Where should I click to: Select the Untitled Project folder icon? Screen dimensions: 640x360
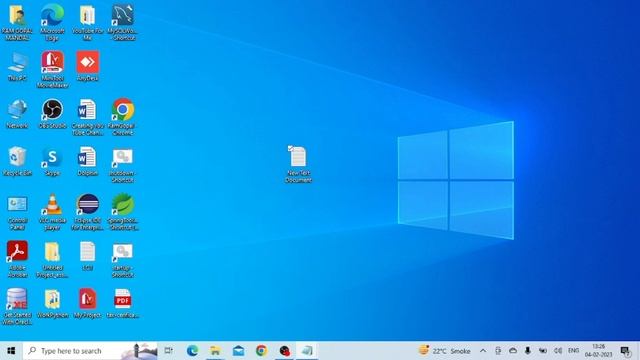pos(52,259)
